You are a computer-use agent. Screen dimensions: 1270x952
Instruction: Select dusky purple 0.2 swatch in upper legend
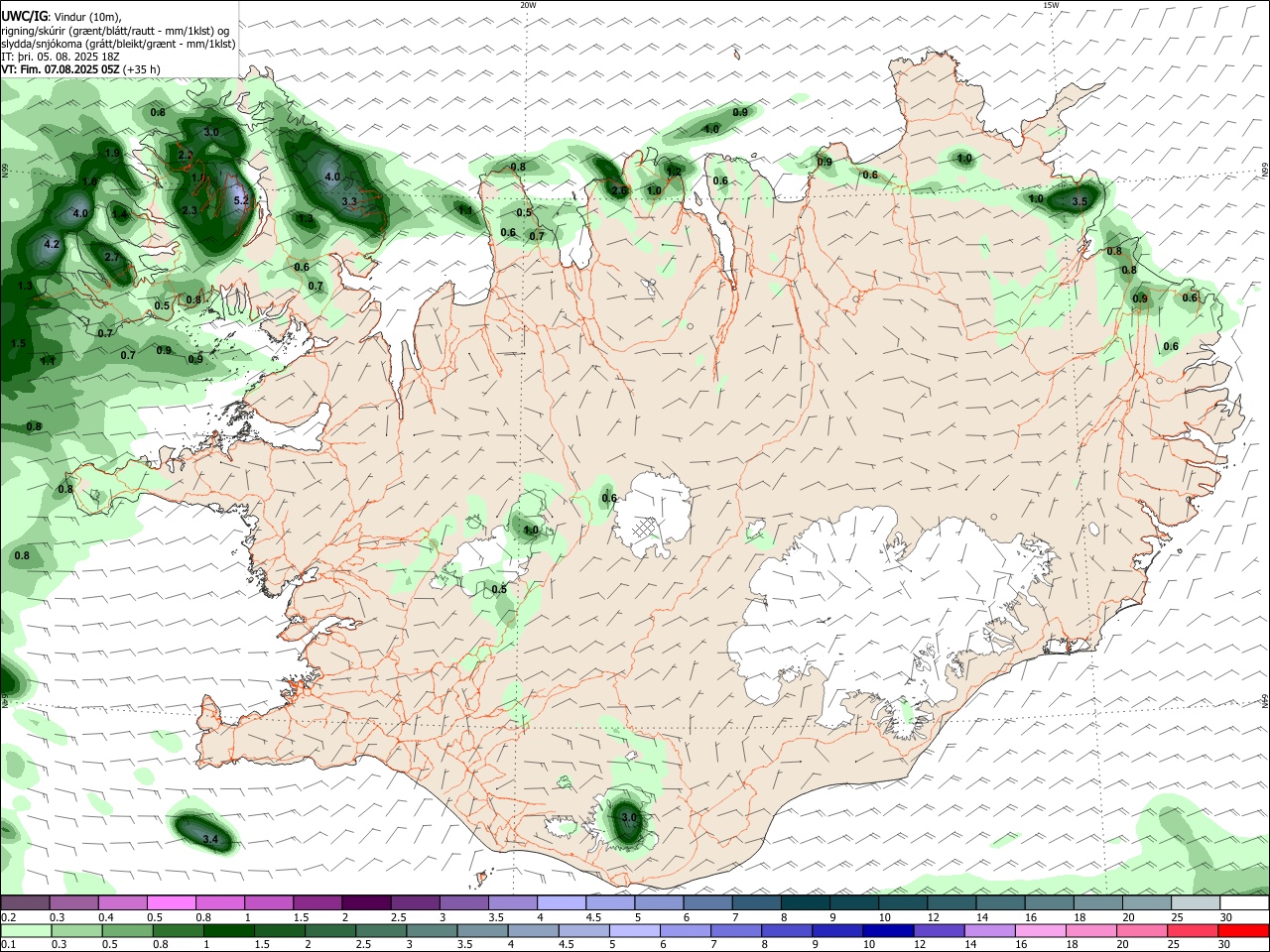[x=25, y=903]
